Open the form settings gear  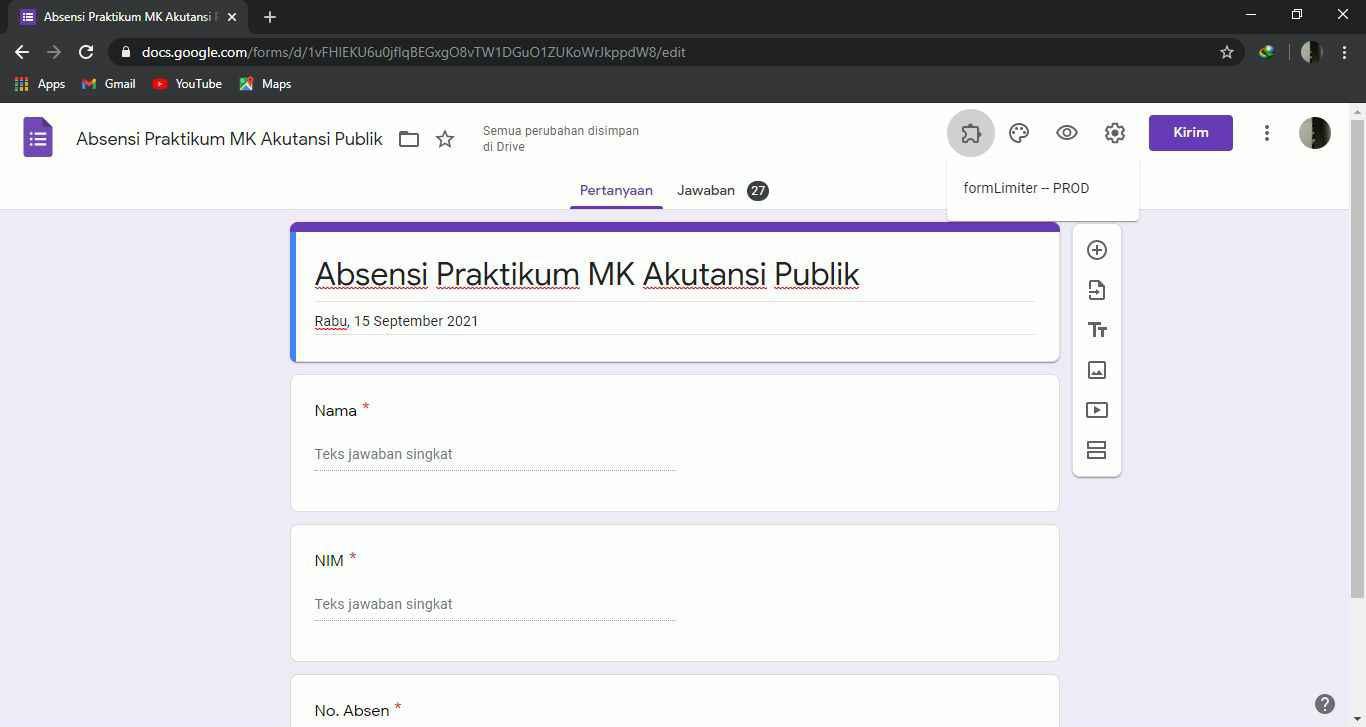[1114, 132]
